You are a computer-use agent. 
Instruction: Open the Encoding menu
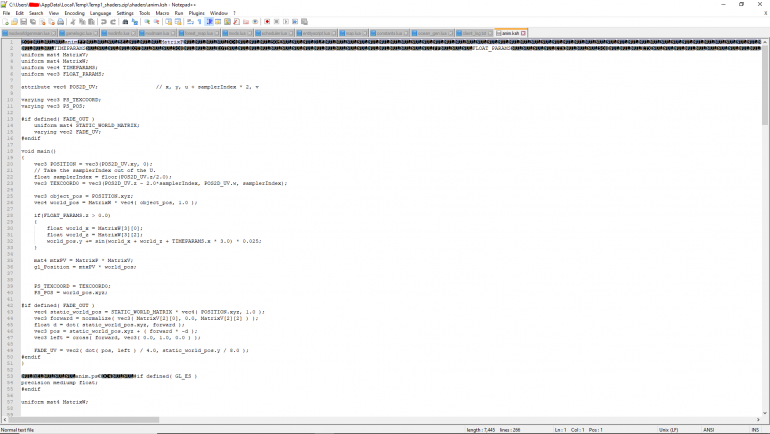(74, 13)
